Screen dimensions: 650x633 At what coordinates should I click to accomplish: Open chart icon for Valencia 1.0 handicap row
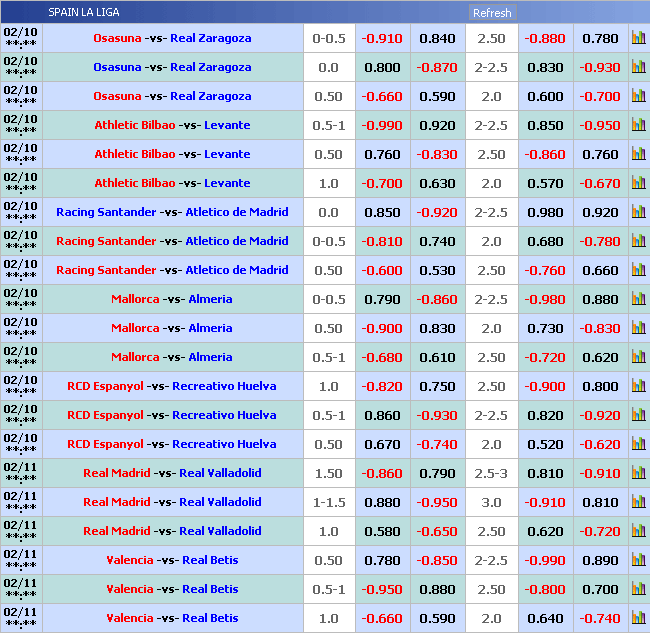638,618
